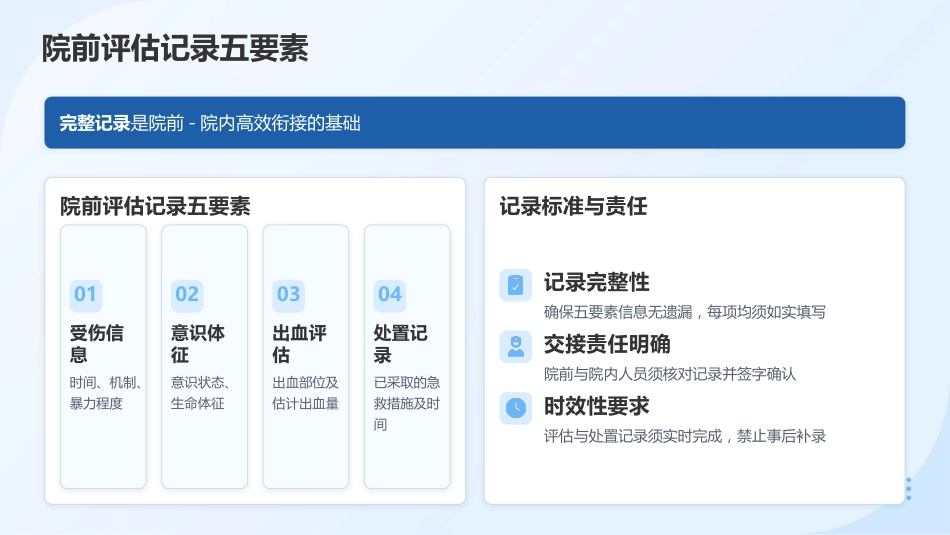The height and width of the screenshot is (535, 950).
Task: Click the left card heading 院前评估记录五要素
Action: click(x=155, y=206)
